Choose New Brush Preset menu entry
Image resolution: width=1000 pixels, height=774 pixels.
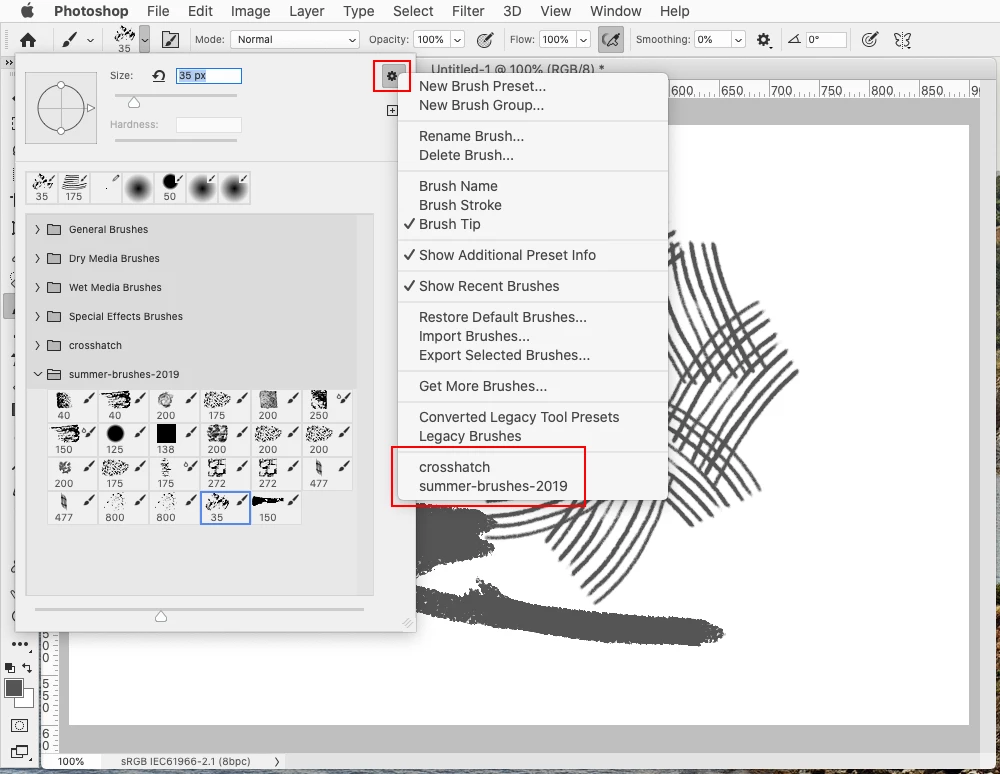pos(482,86)
